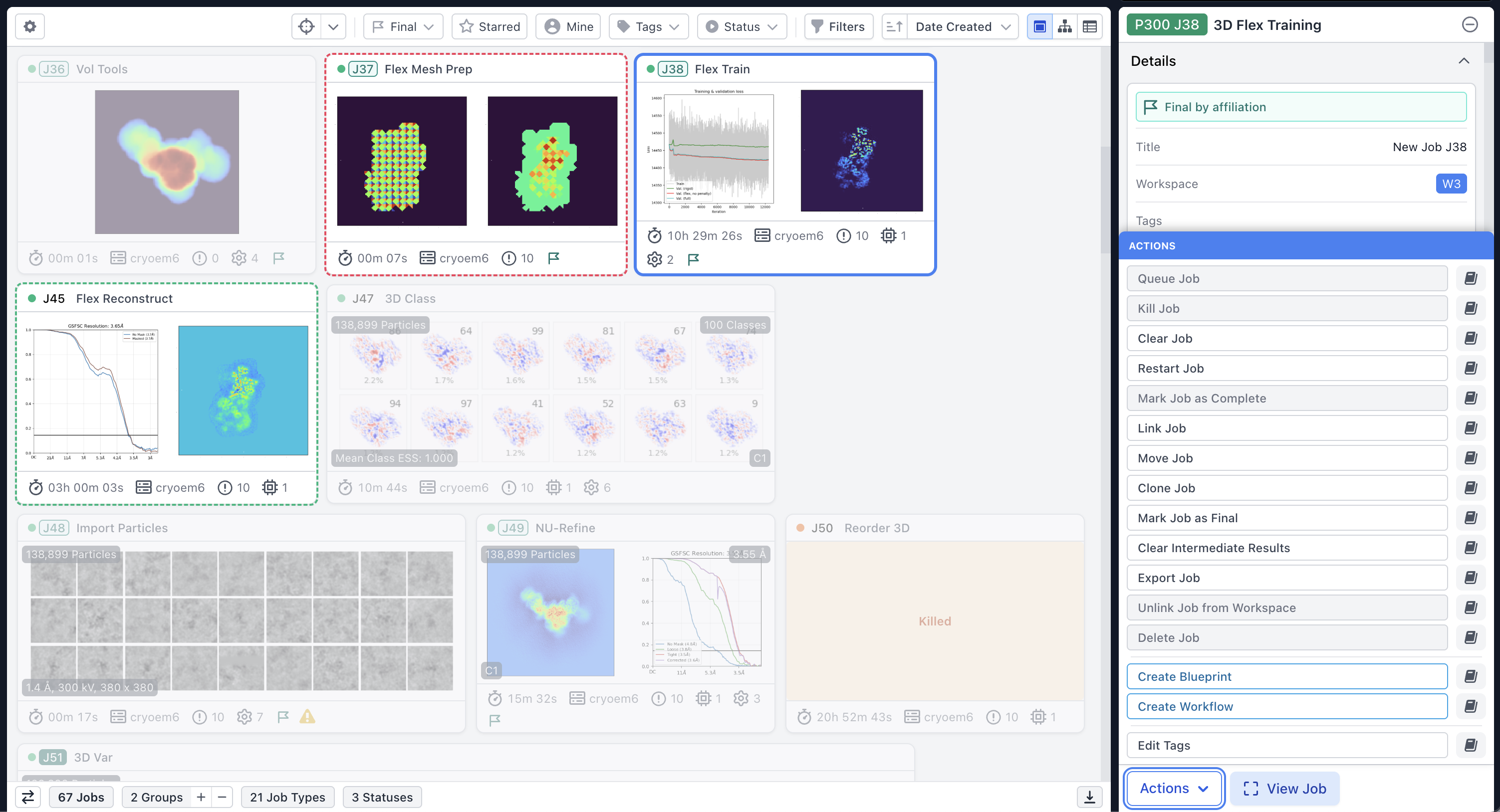Toggle the Starred filter
Viewport: 1500px width, 812px height.
point(489,26)
